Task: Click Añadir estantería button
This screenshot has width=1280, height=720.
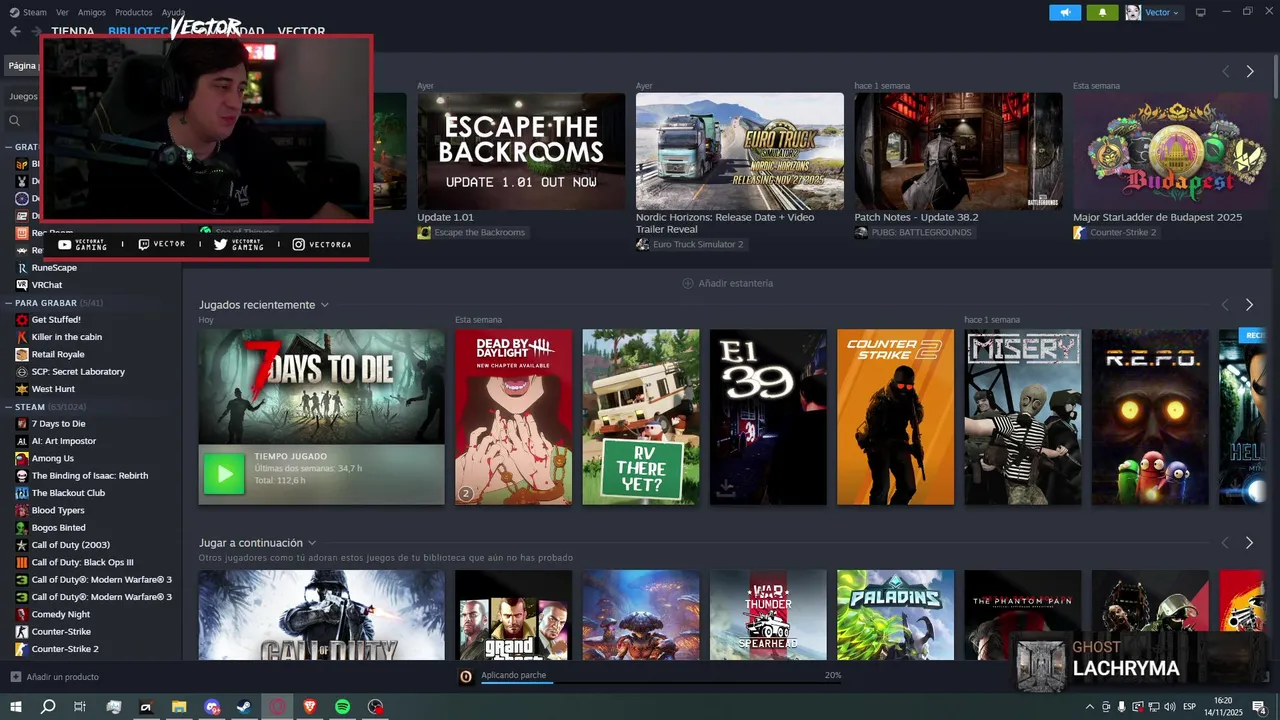Action: 728,283
